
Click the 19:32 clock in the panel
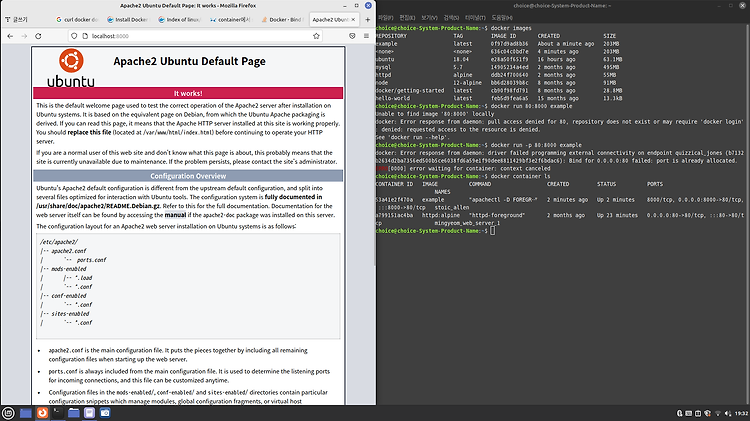(x=741, y=413)
